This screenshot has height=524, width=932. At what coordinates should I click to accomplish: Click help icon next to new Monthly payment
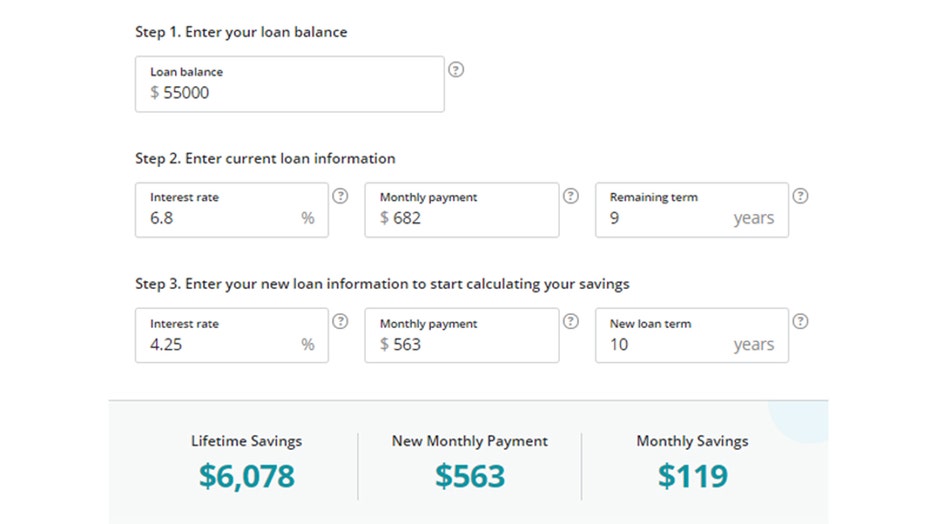click(571, 322)
